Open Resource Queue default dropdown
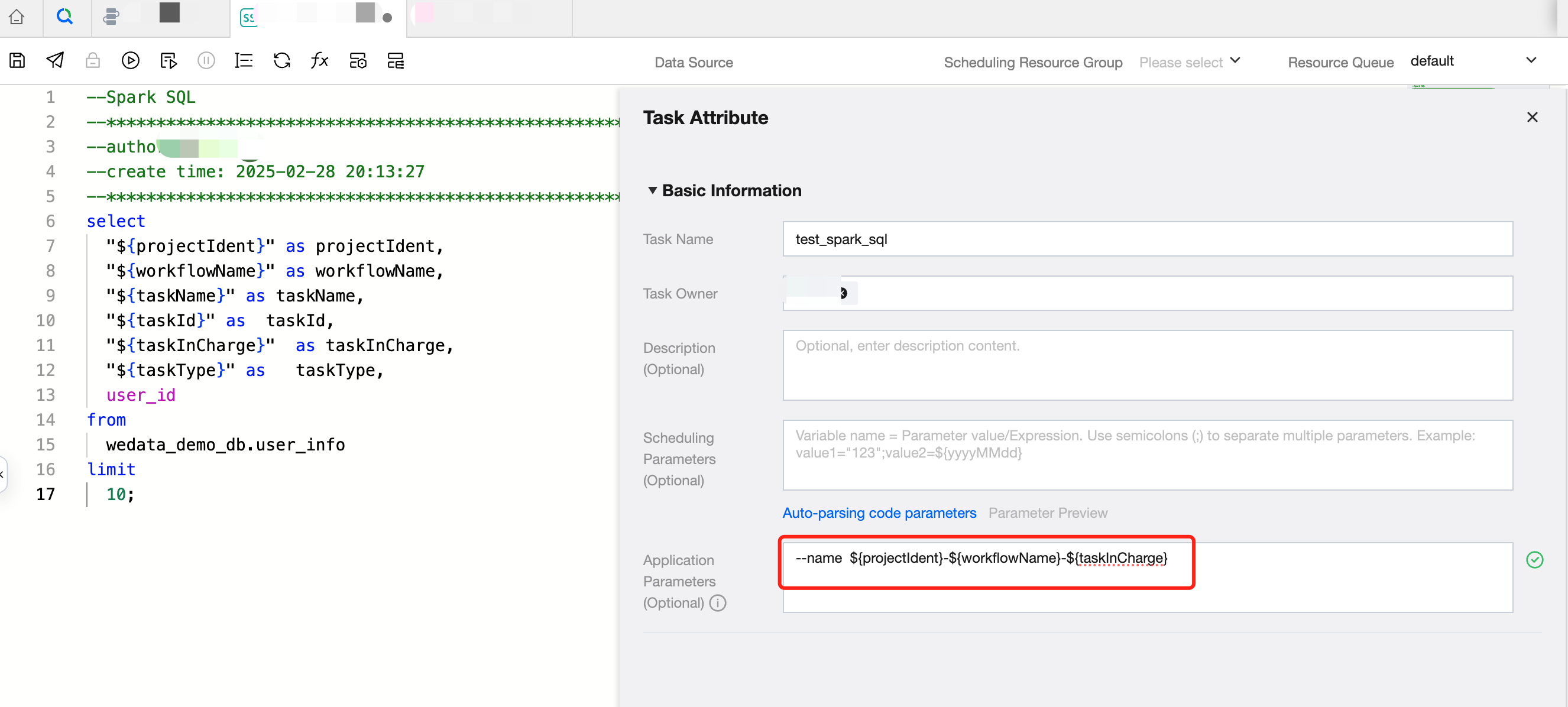Screen dimensions: 1568x707 click(x=1473, y=61)
